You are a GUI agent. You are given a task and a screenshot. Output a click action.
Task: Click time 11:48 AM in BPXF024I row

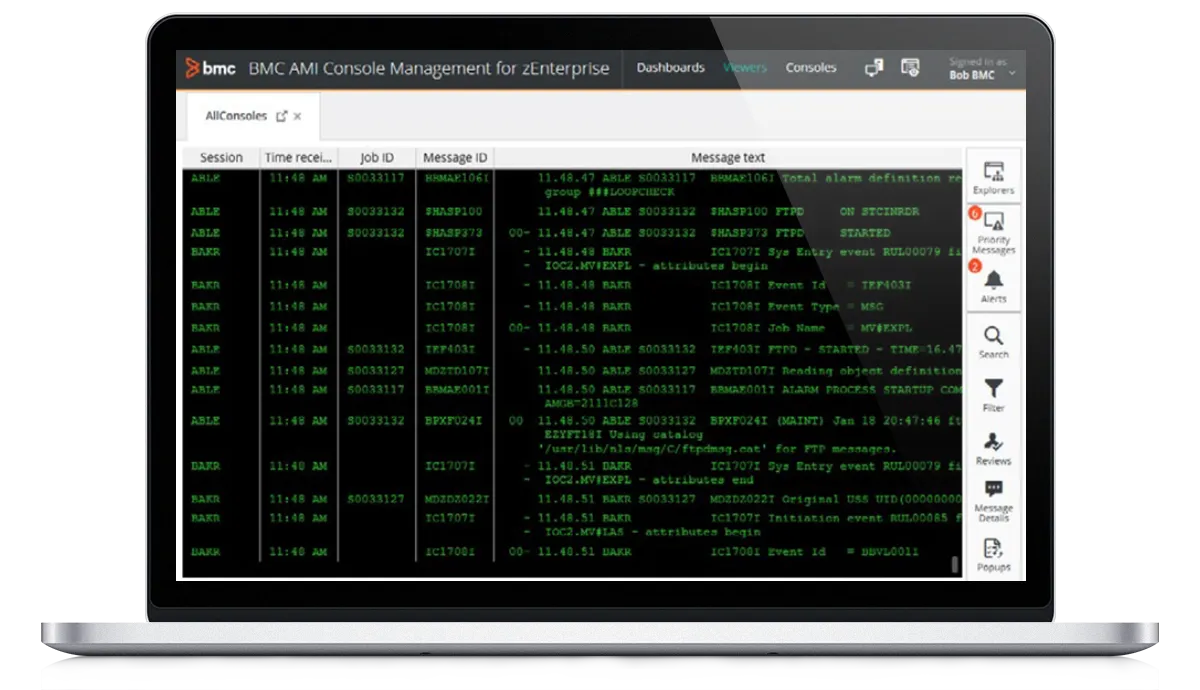297,422
